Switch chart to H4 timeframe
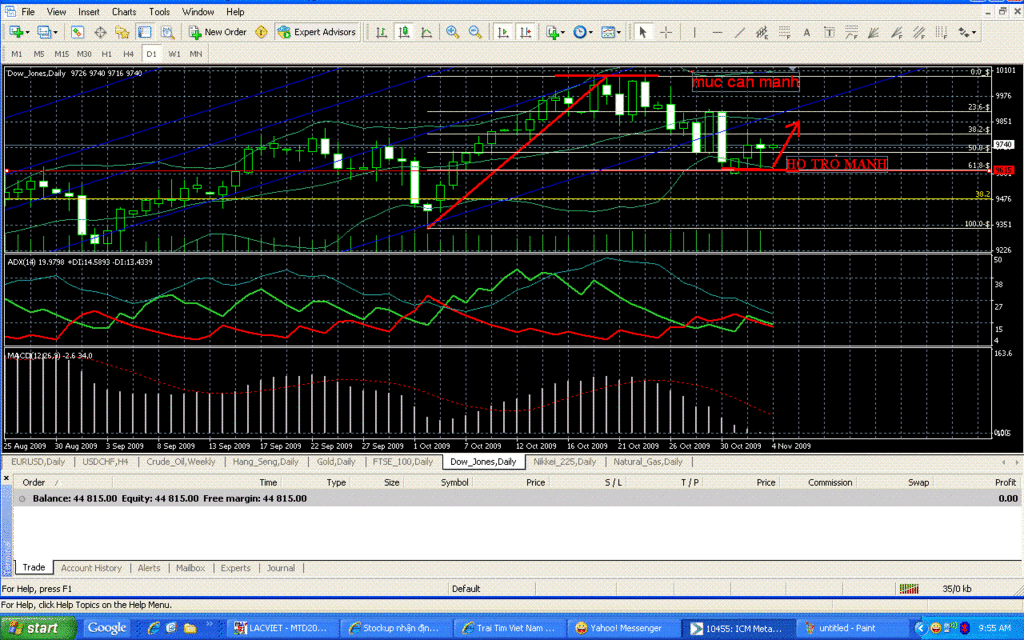 click(129, 54)
